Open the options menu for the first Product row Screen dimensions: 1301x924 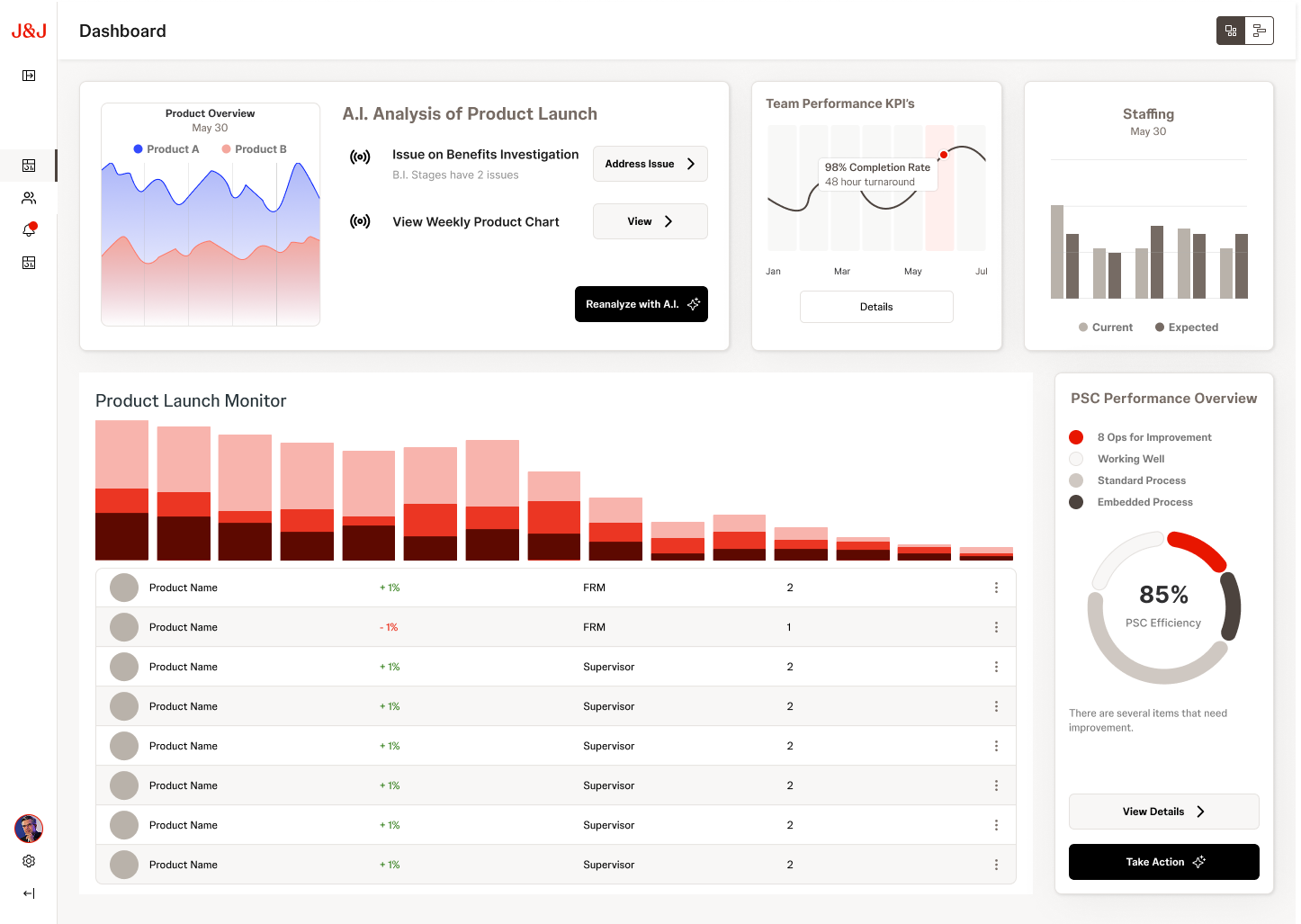[996, 588]
